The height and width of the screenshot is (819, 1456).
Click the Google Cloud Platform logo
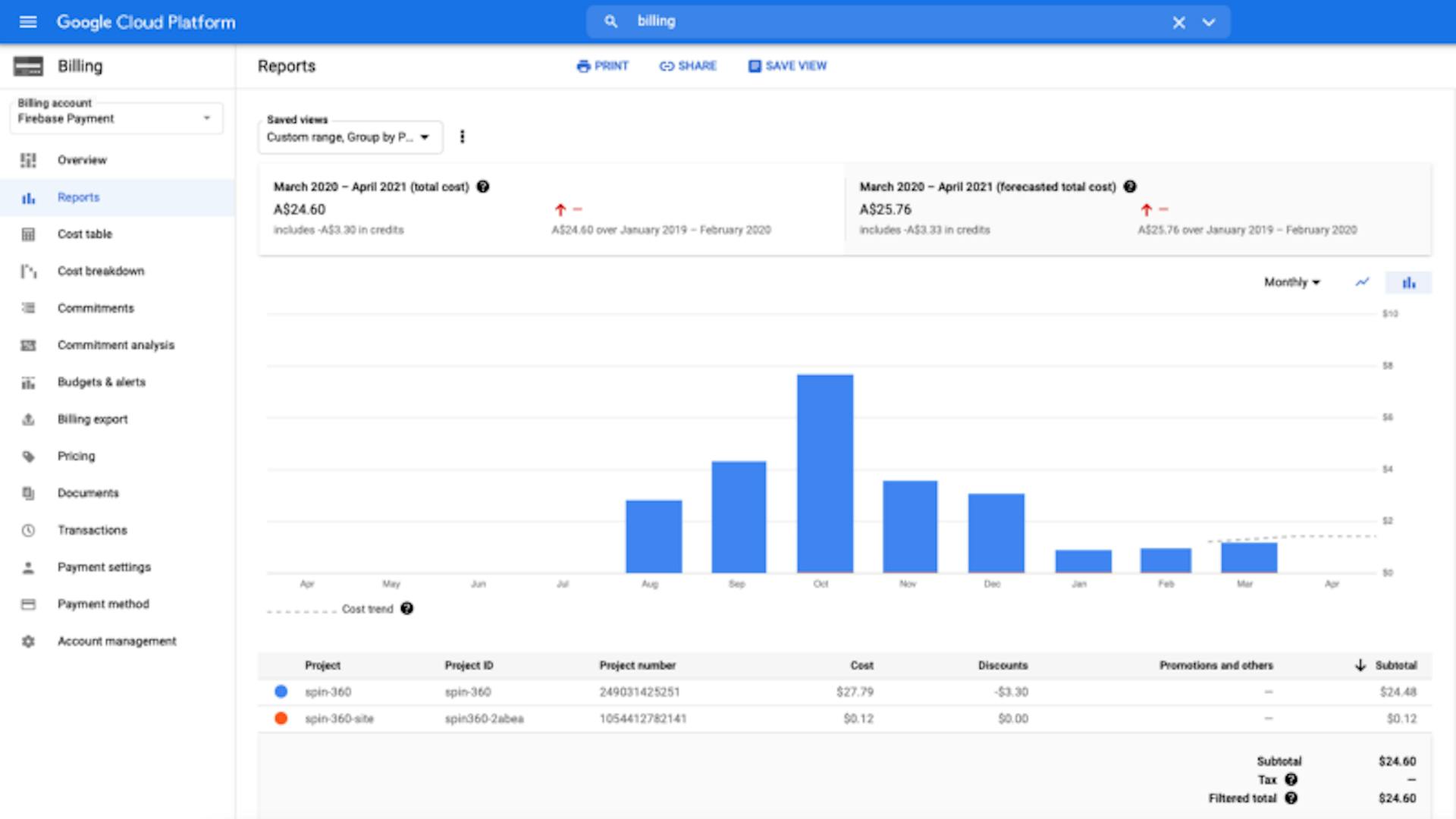[146, 22]
